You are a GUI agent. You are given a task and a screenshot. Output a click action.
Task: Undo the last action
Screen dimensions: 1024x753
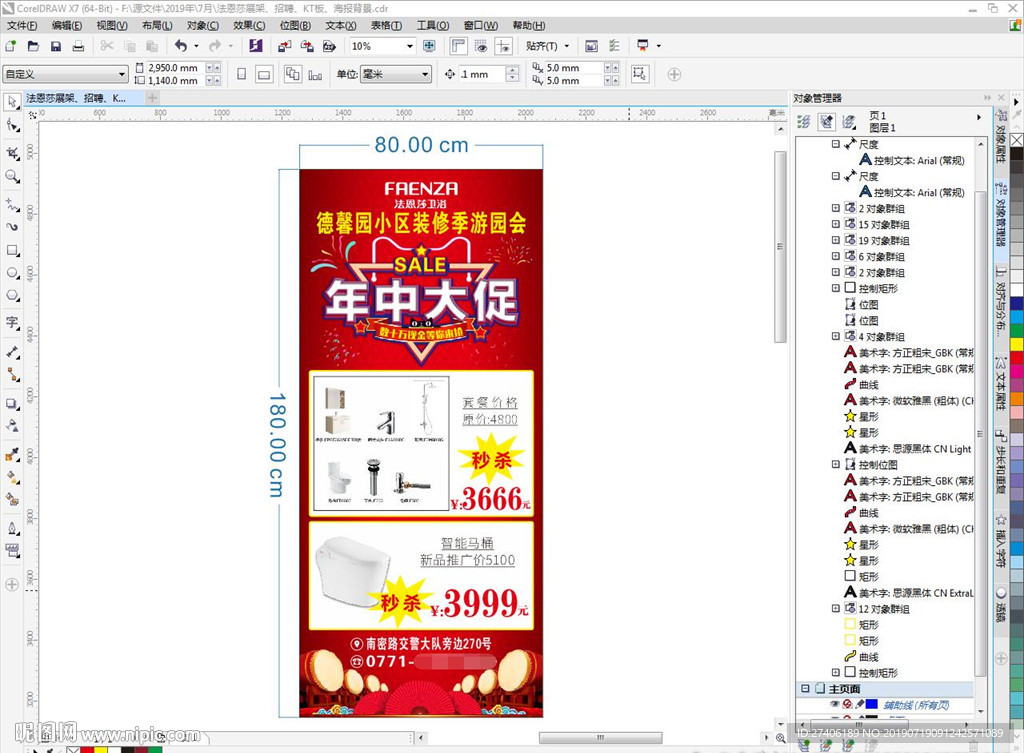(x=181, y=46)
